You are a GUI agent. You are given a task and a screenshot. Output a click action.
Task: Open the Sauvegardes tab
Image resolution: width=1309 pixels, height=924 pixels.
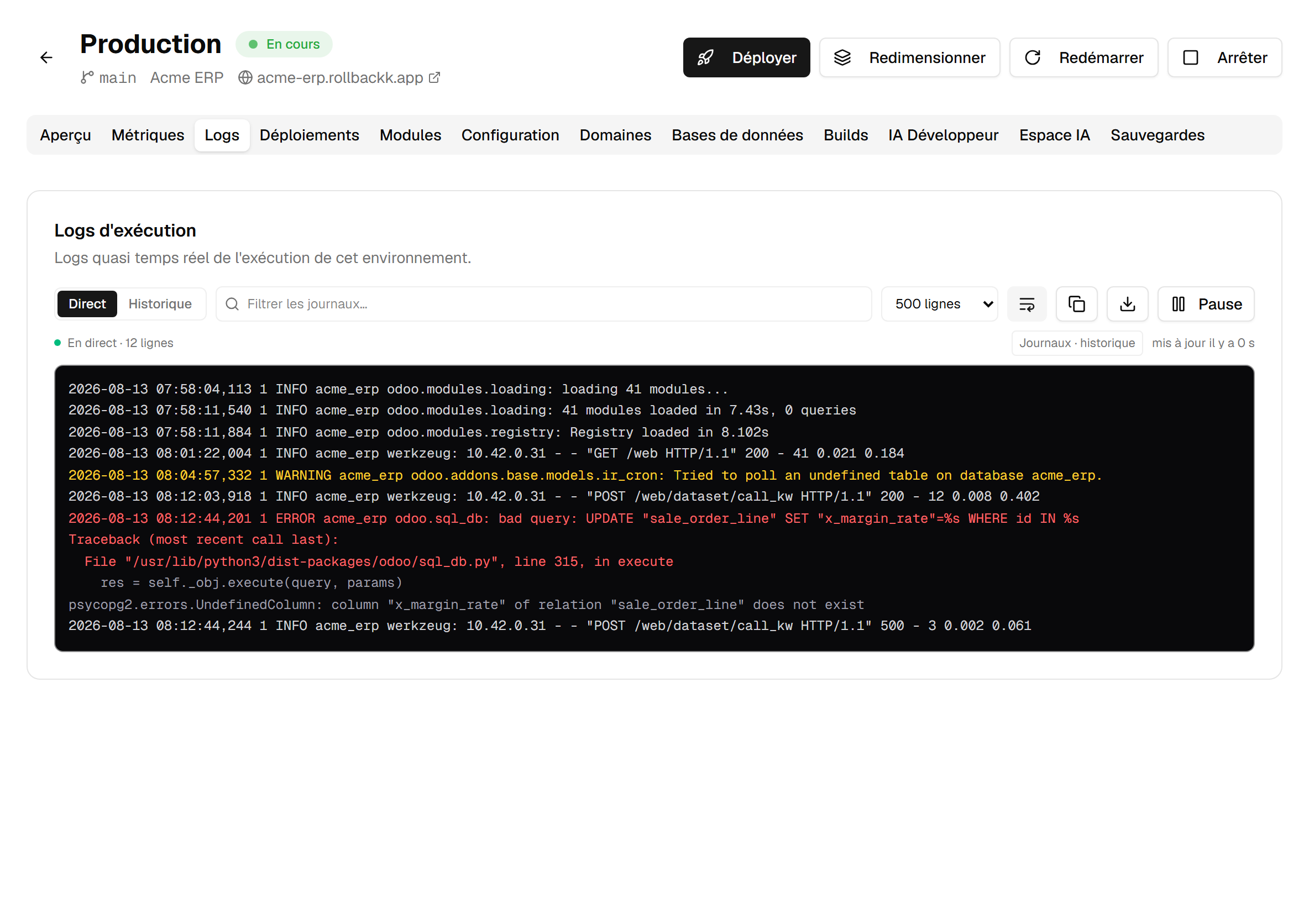pos(1158,135)
